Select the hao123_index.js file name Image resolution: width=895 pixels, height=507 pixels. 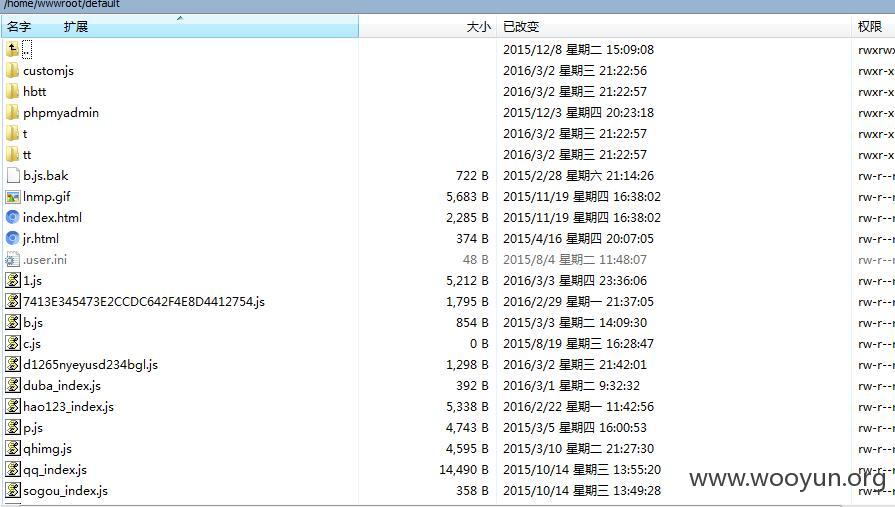pos(68,407)
